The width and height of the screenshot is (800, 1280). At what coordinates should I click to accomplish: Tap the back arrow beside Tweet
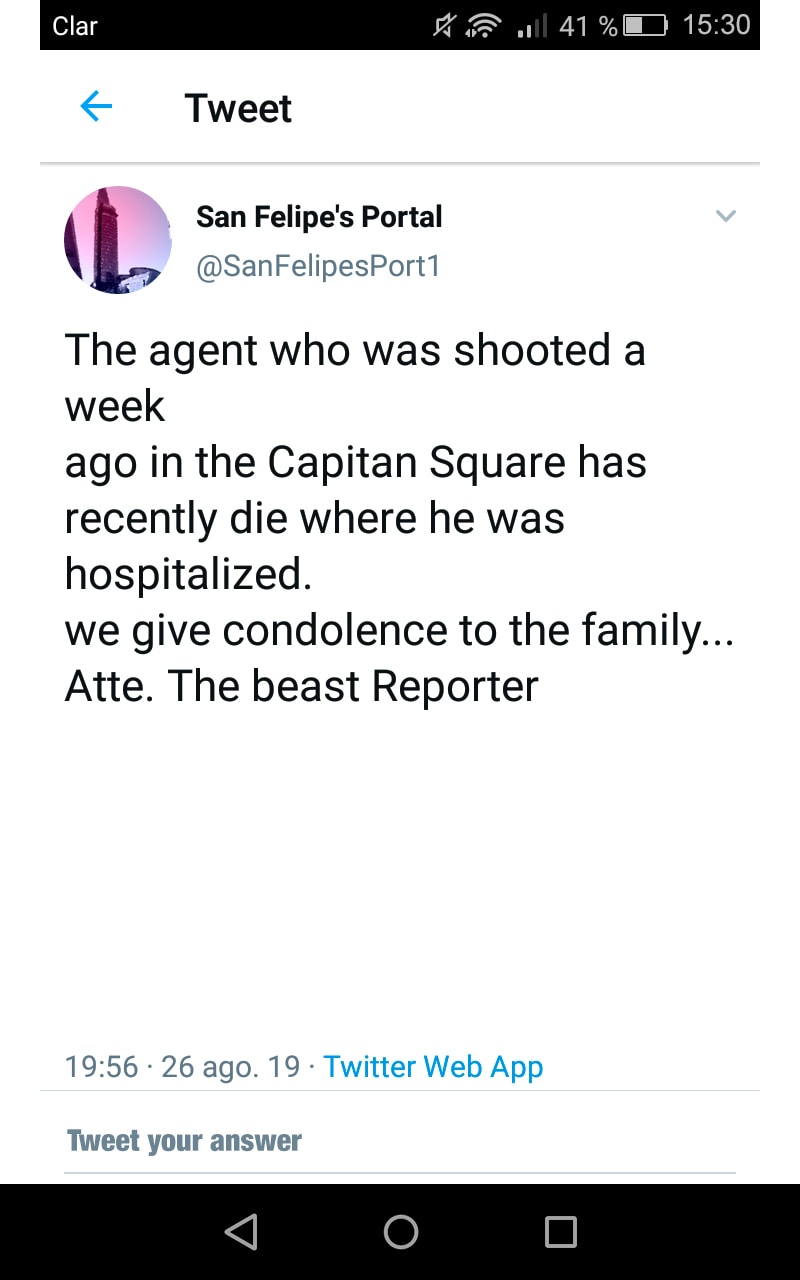pos(96,106)
